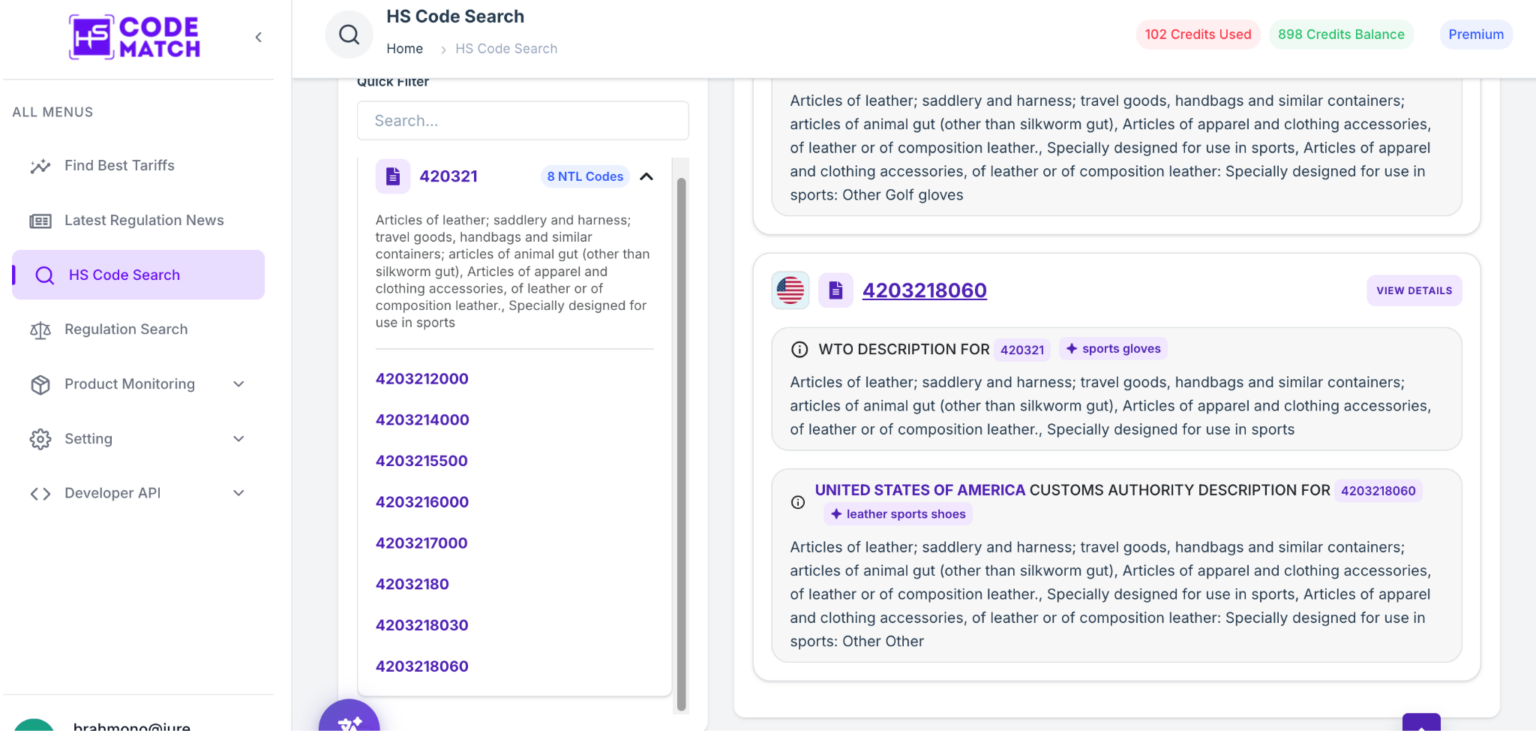Click the Premium plan badge

pyautogui.click(x=1476, y=34)
